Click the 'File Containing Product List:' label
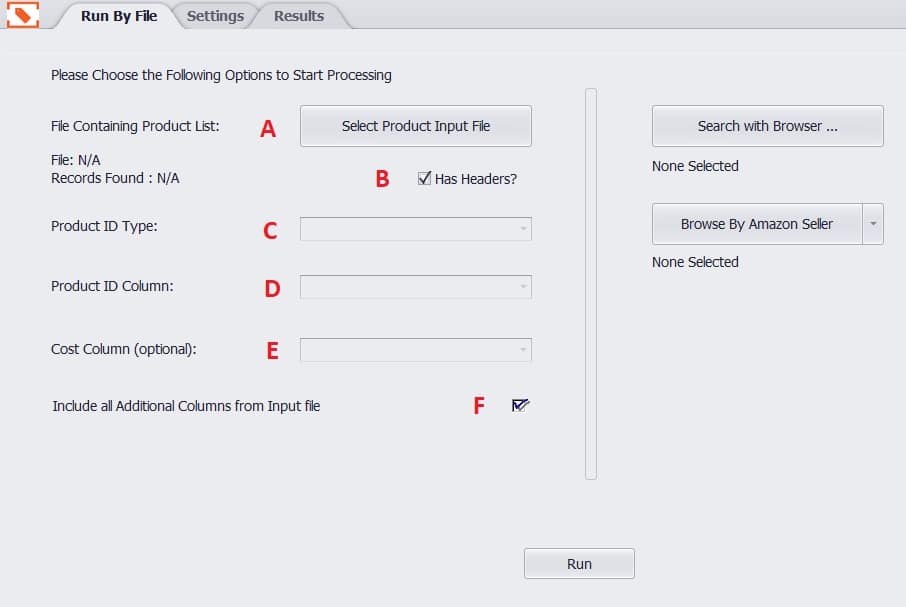This screenshot has height=607, width=906. pyautogui.click(x=135, y=126)
